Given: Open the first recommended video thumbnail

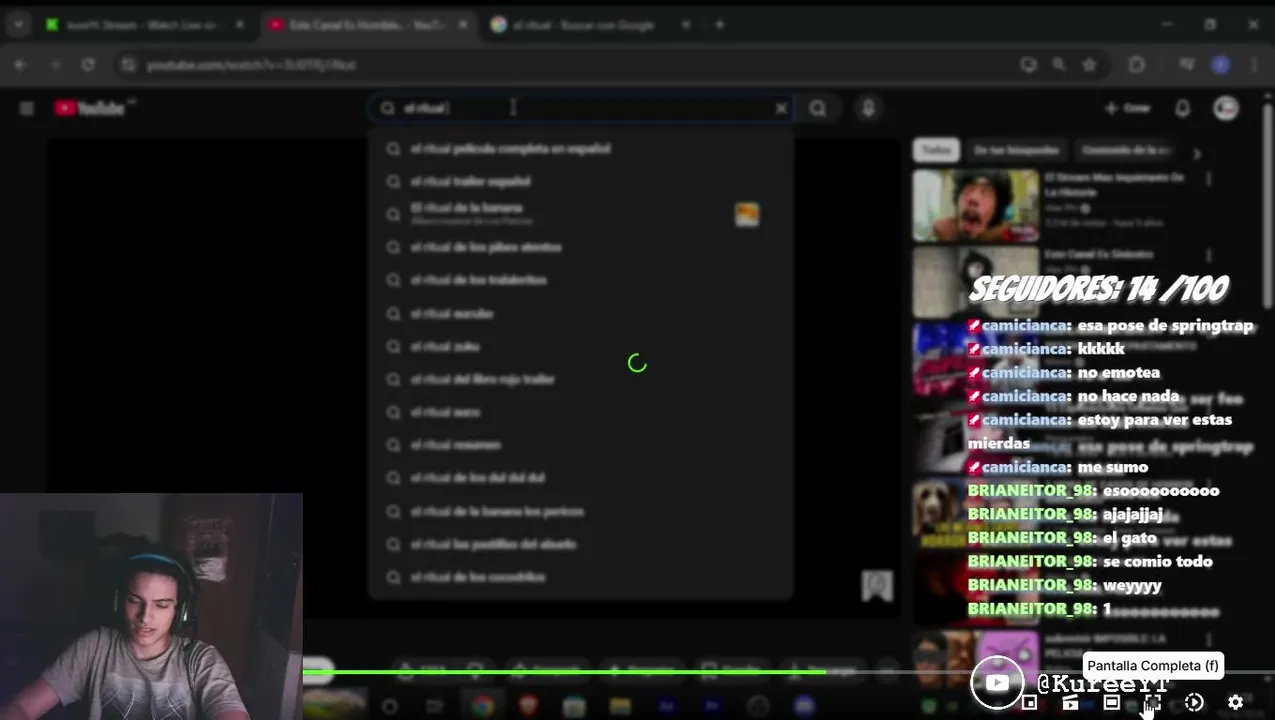Looking at the screenshot, I should [x=975, y=205].
